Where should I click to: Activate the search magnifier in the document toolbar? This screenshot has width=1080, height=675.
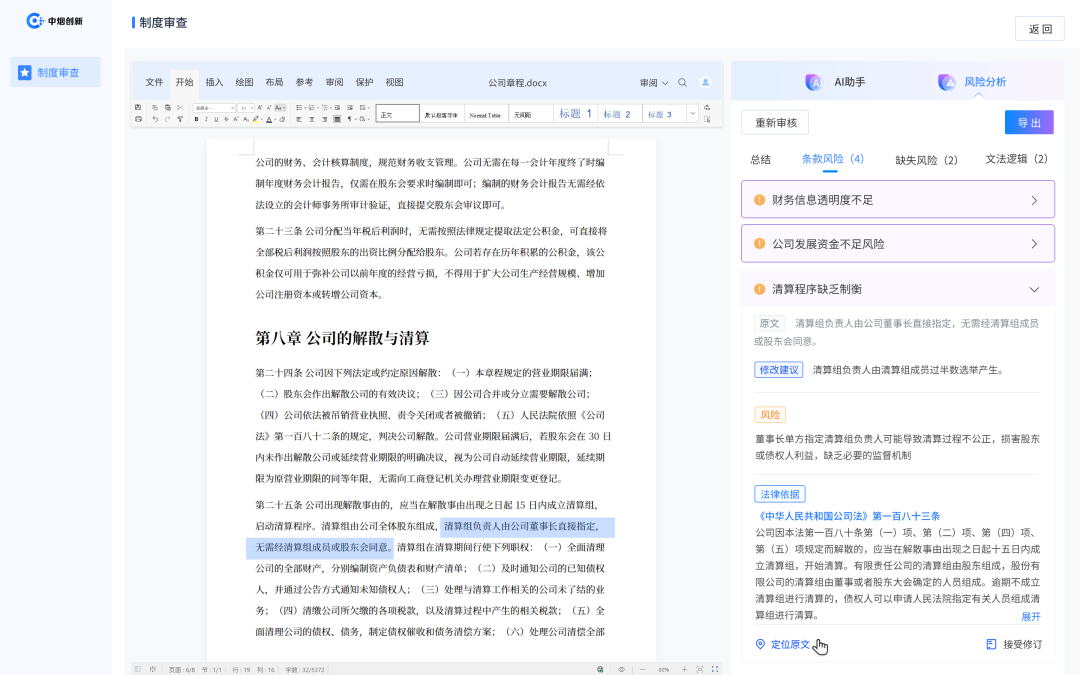tap(682, 83)
